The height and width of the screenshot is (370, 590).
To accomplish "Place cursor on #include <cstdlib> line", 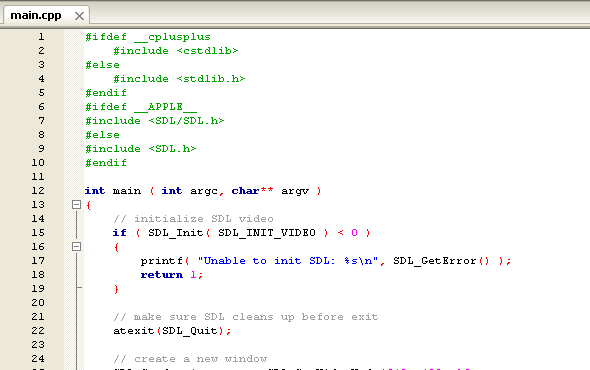I will 176,51.
